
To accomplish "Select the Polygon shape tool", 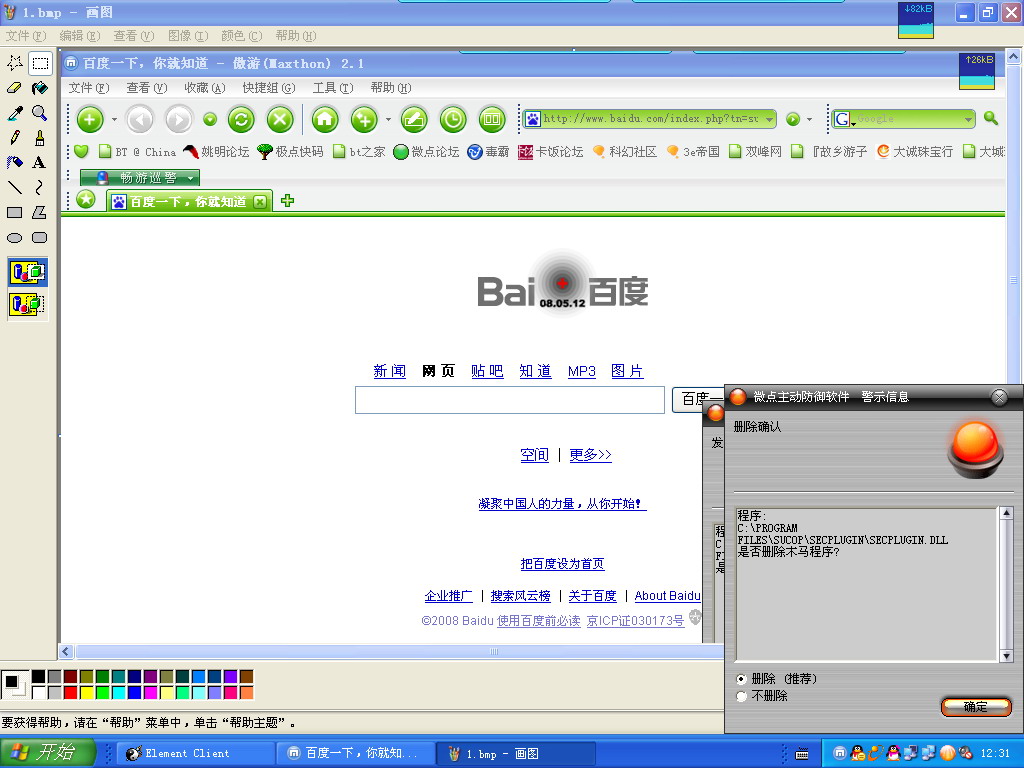I will 40,213.
